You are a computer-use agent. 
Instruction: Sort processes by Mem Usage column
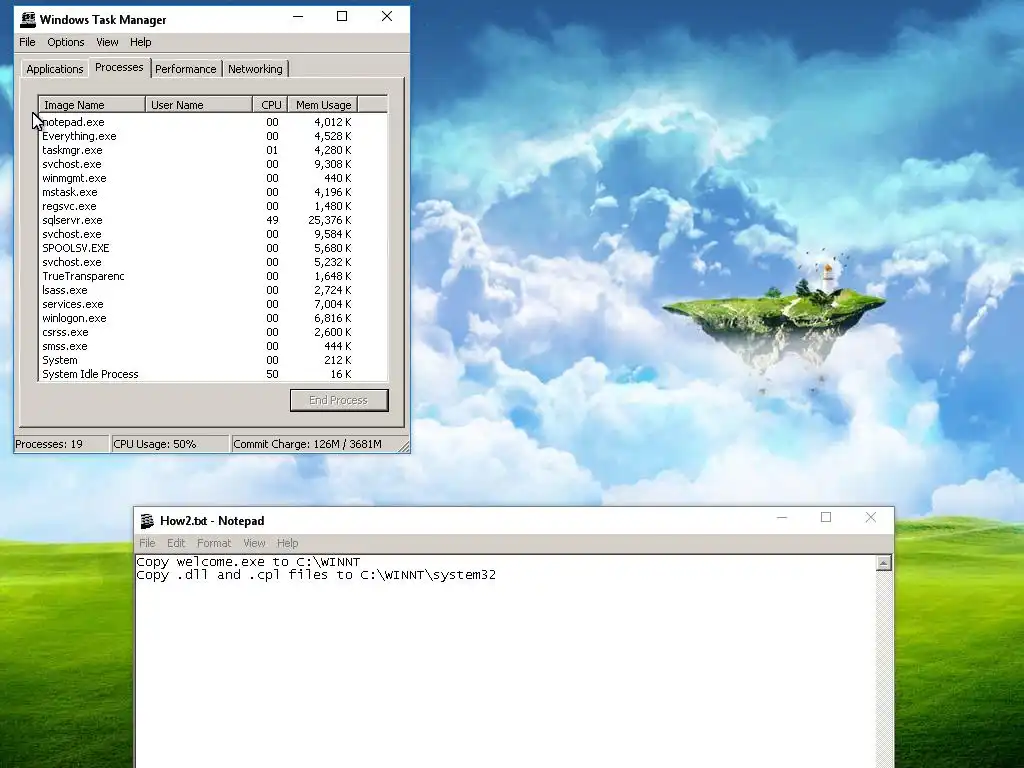pyautogui.click(x=323, y=104)
